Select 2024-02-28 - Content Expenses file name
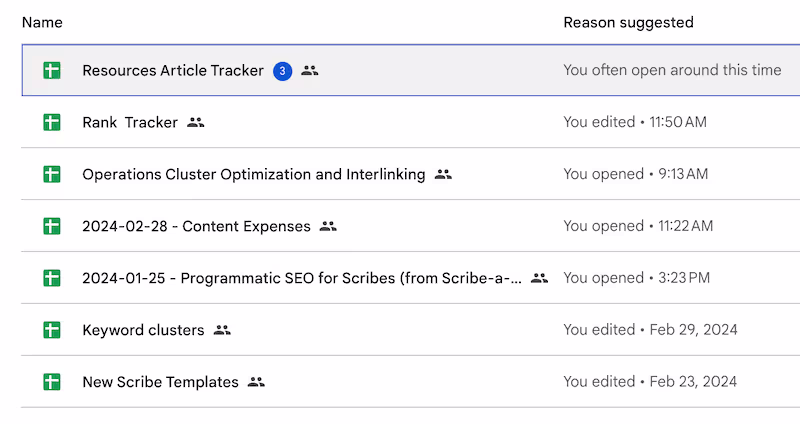800x424 pixels. 196,226
